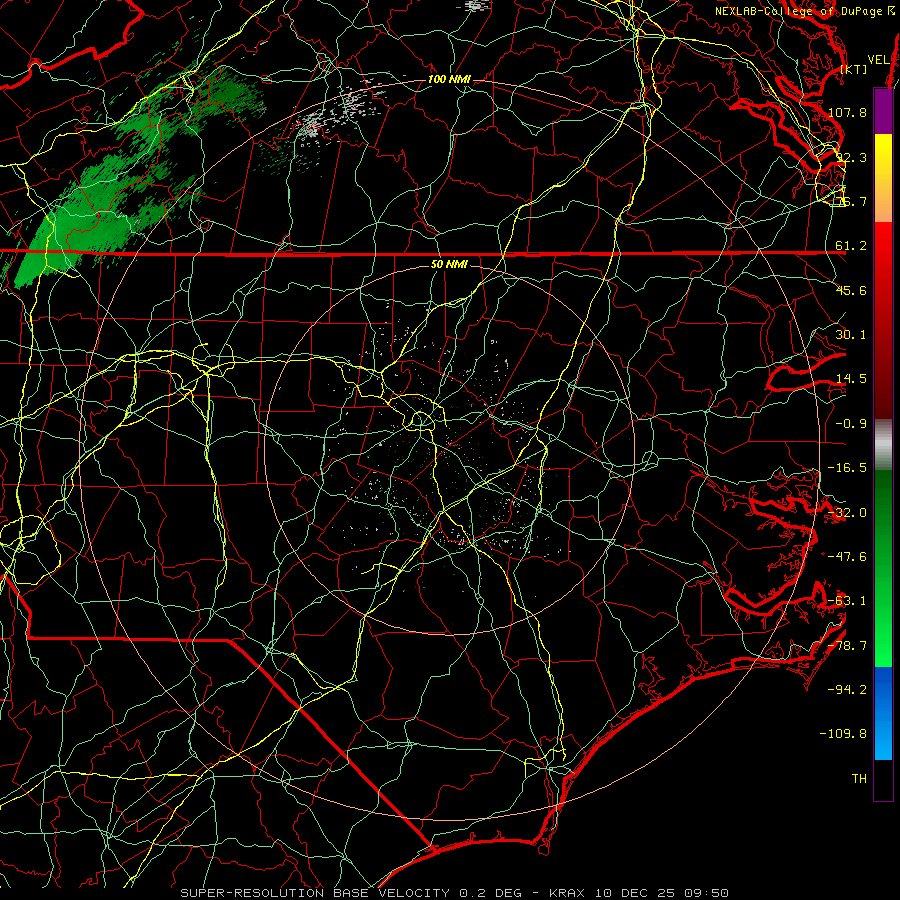
Task: Select the 61.2 scale value
Action: click(x=851, y=246)
